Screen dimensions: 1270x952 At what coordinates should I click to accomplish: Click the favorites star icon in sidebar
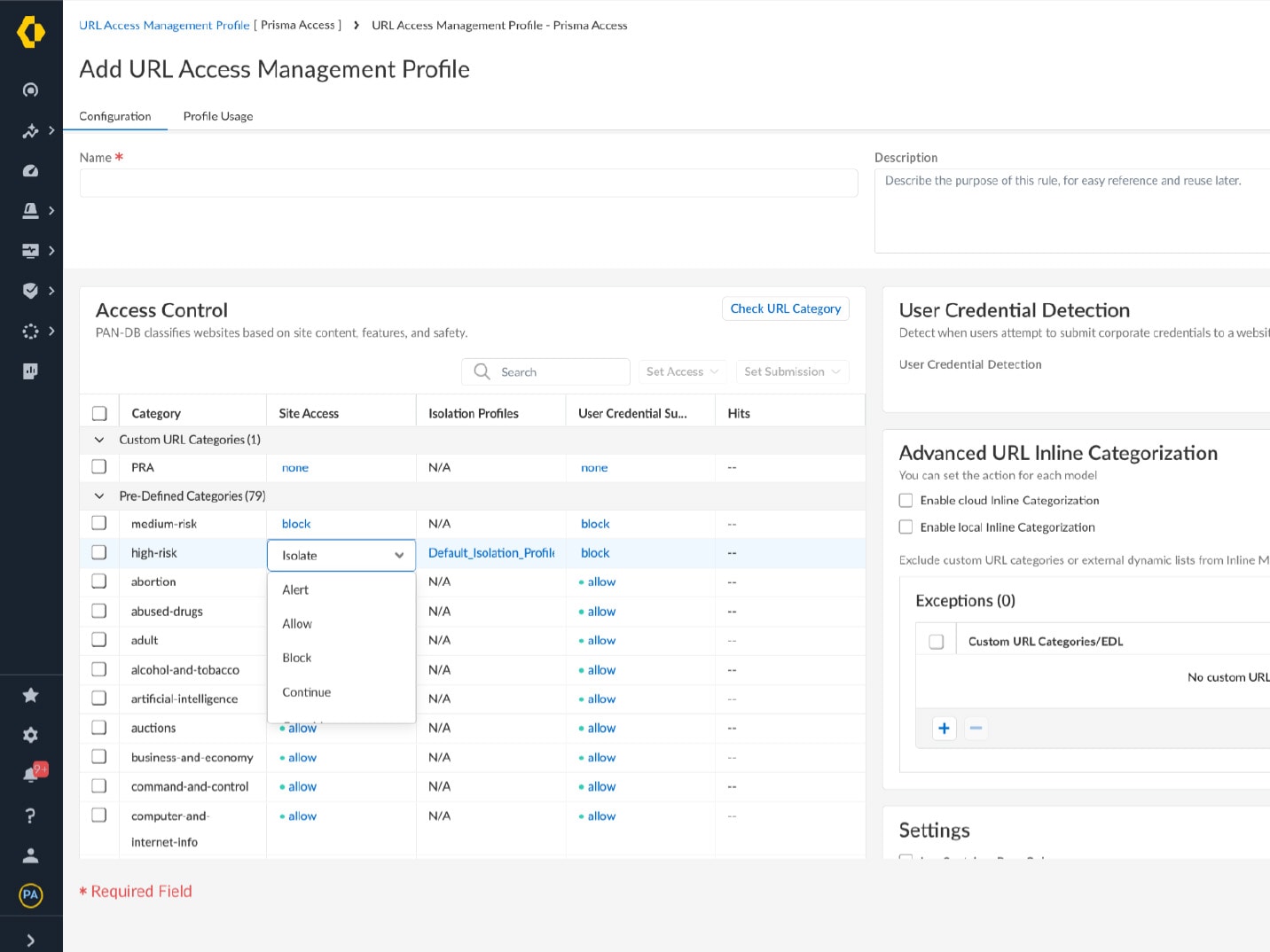[x=31, y=695]
